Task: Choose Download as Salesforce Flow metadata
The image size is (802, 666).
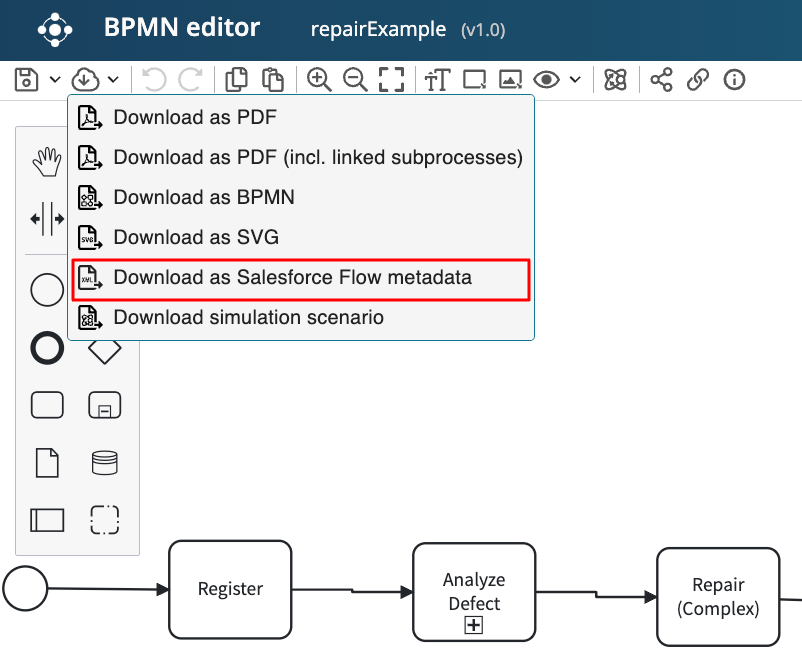Action: click(x=292, y=278)
